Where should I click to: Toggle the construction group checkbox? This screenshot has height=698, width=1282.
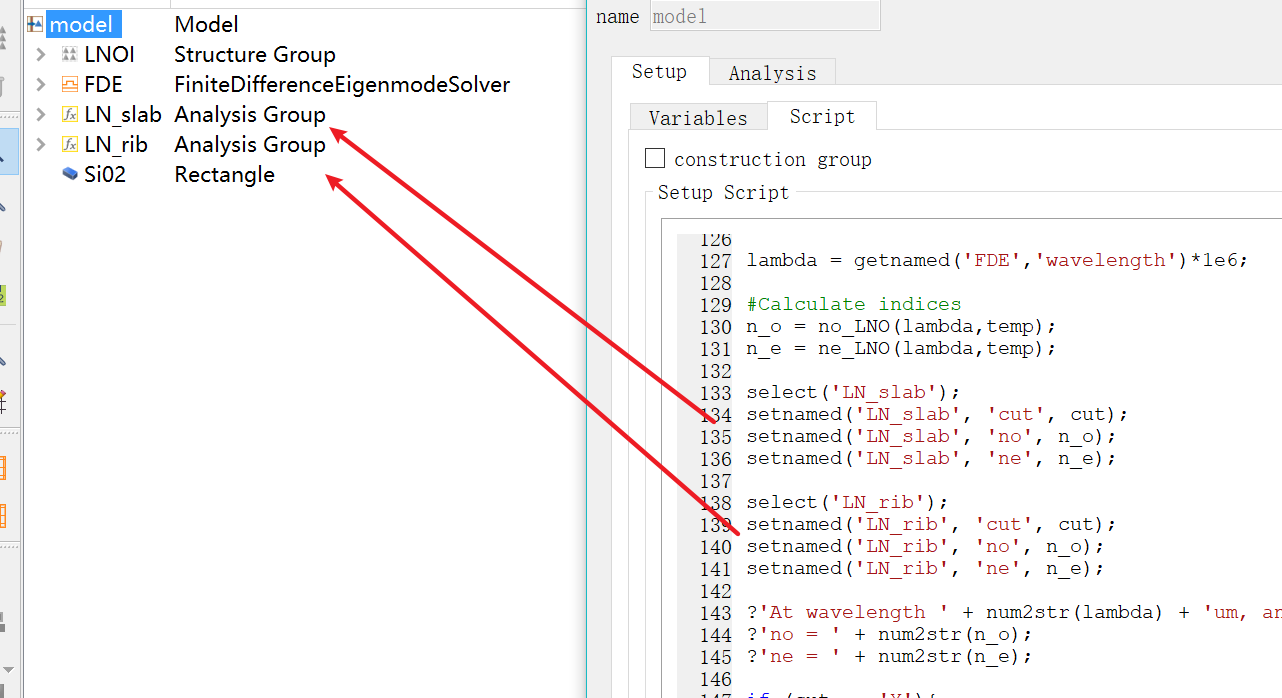click(x=655, y=158)
